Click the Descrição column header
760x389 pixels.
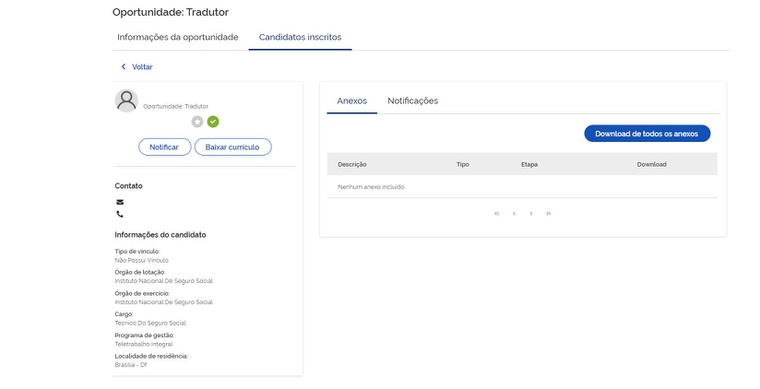(x=352, y=165)
